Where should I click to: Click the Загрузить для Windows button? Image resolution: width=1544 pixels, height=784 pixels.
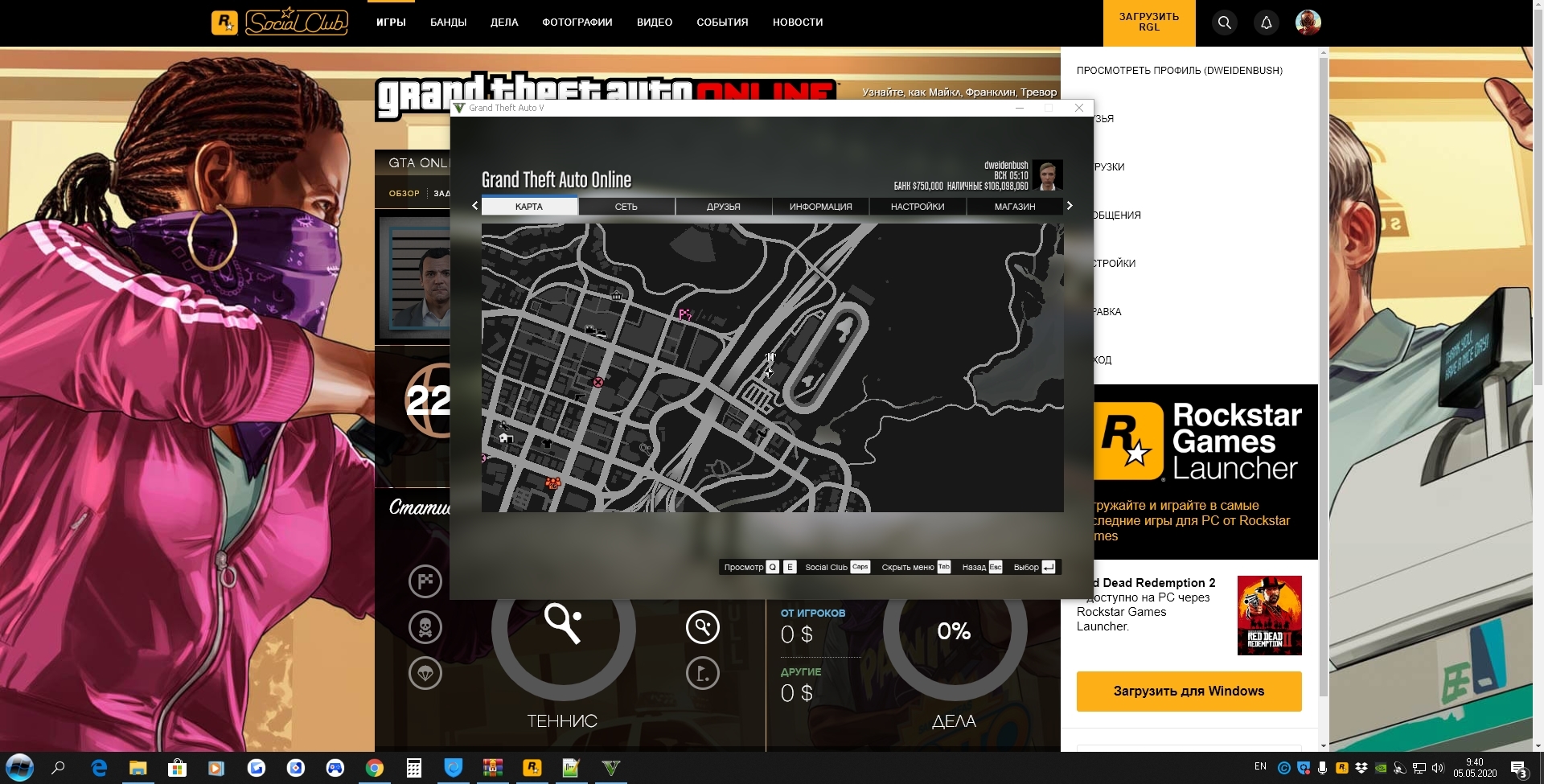coord(1189,692)
